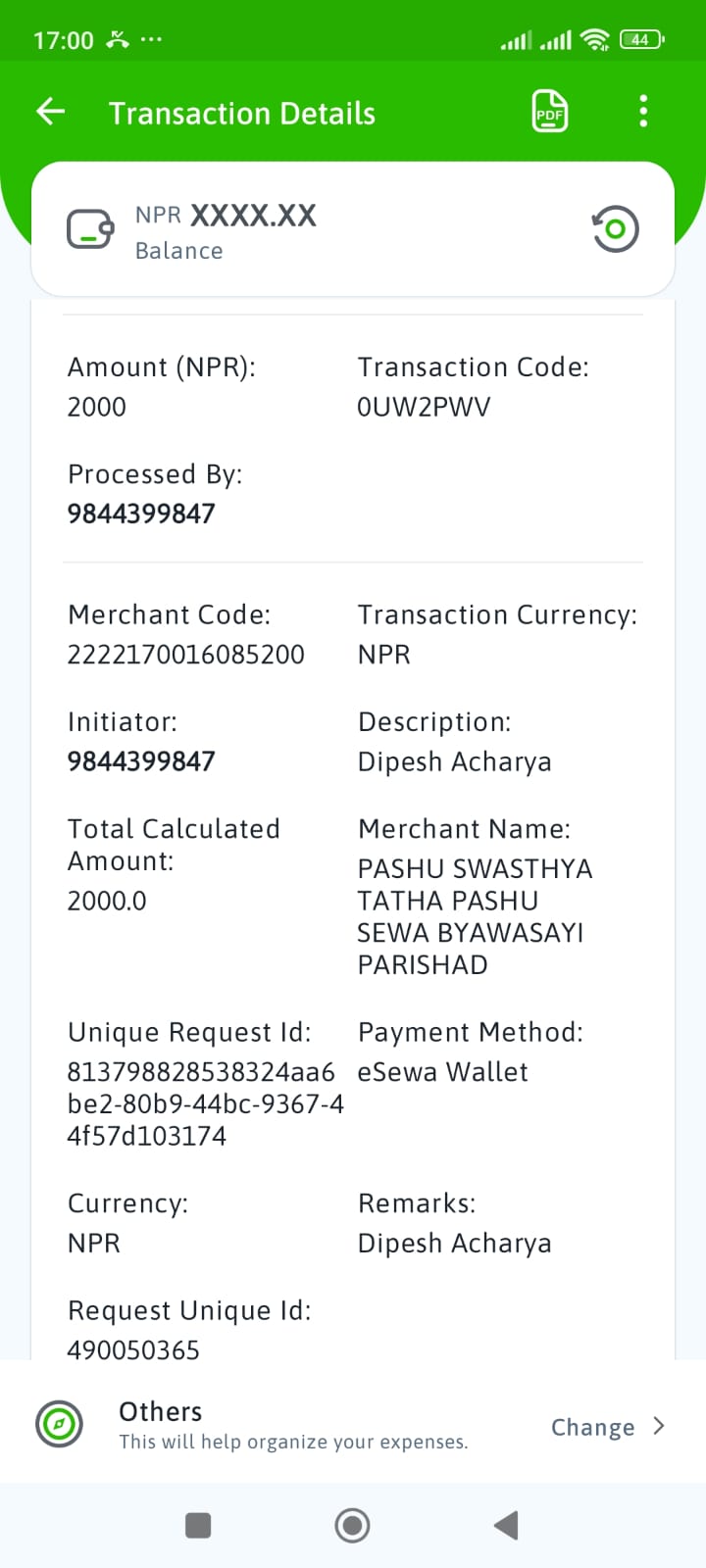
Task: Tap the Others expense category label
Action: (x=161, y=1411)
